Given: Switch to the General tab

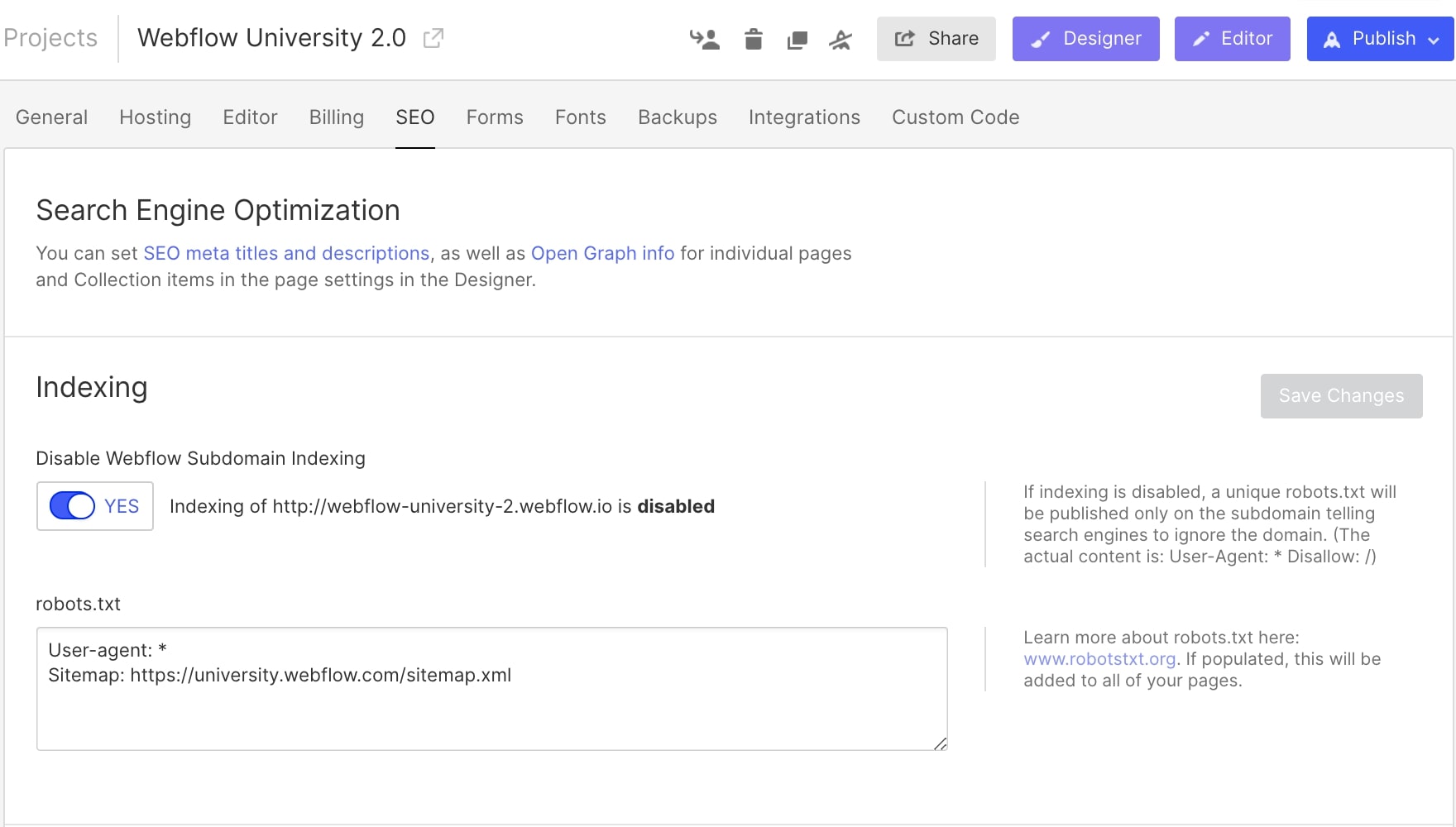Looking at the screenshot, I should pos(51,117).
